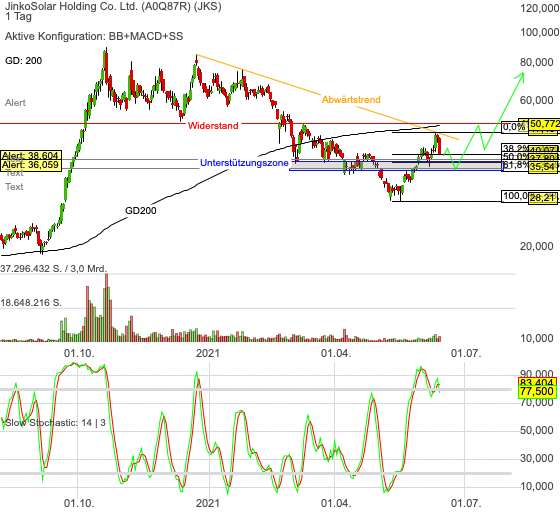Click the 50,772 price tag
560x512 pixels.
tap(544, 124)
